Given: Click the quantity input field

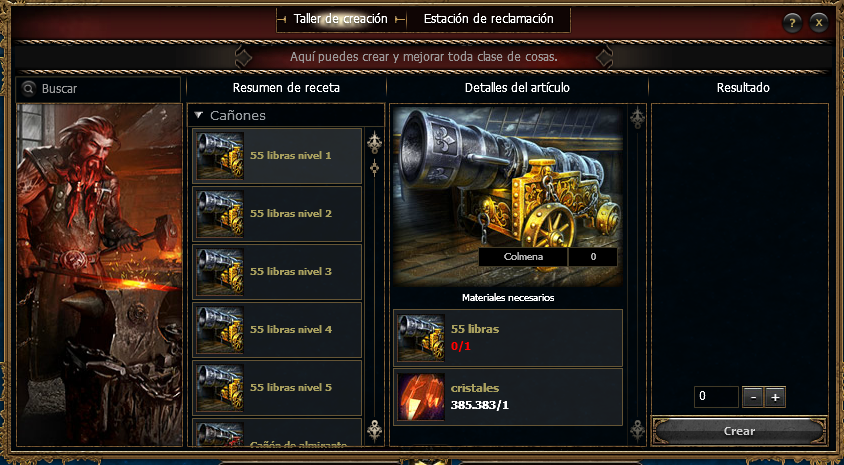Looking at the screenshot, I should point(716,397).
